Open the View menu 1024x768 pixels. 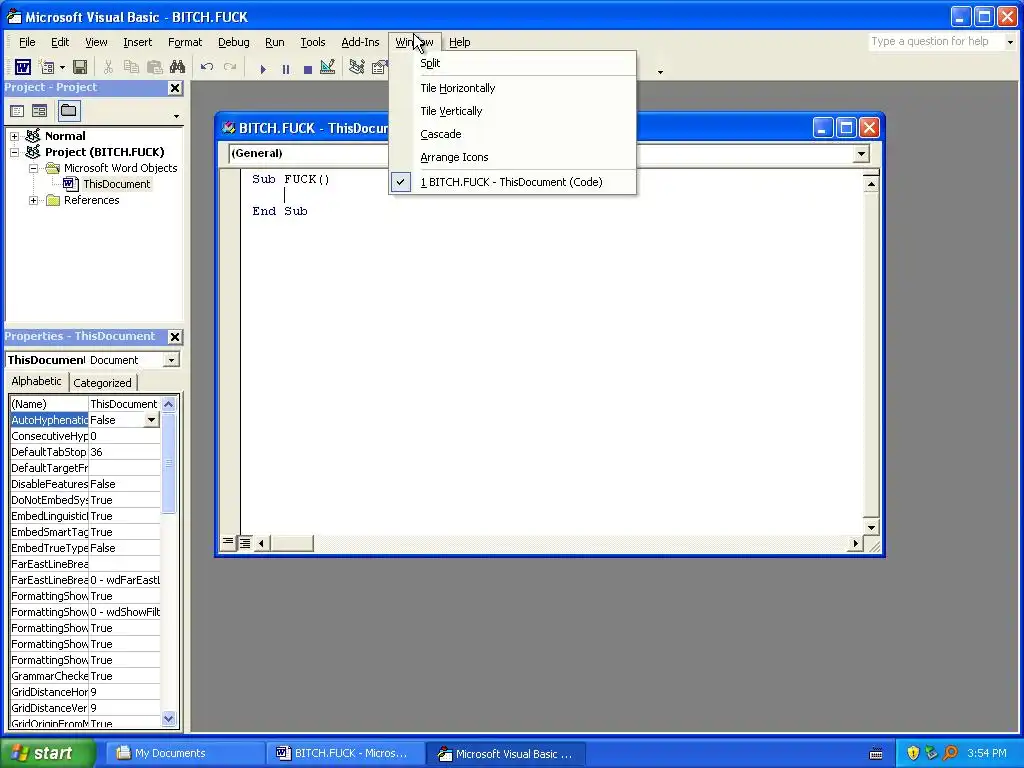96,42
